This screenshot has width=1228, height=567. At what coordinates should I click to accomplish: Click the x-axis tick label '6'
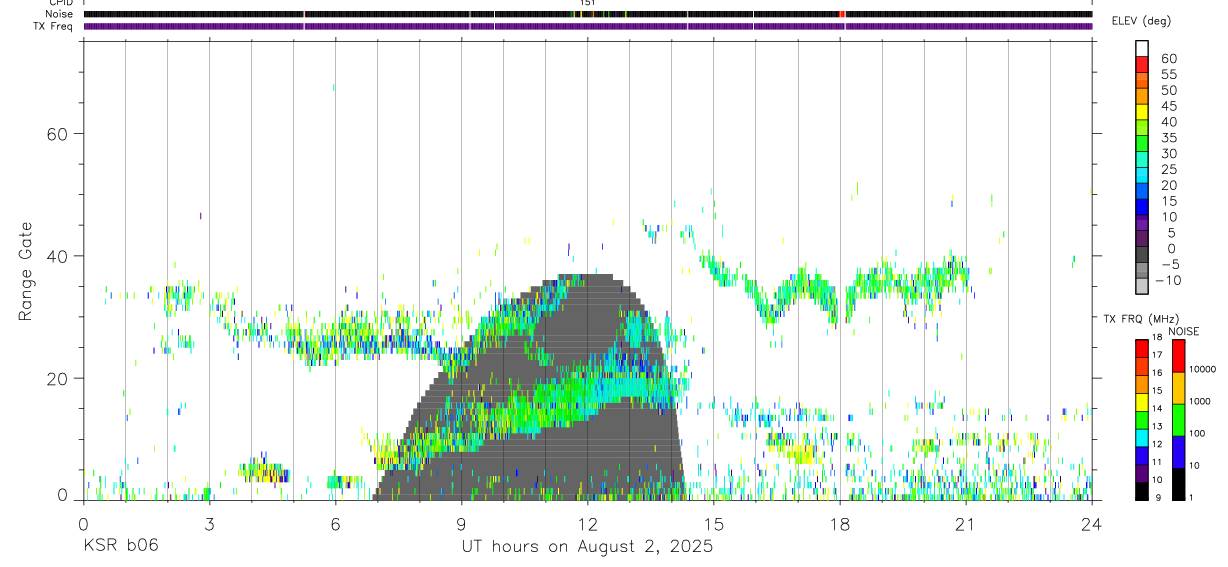point(335,524)
